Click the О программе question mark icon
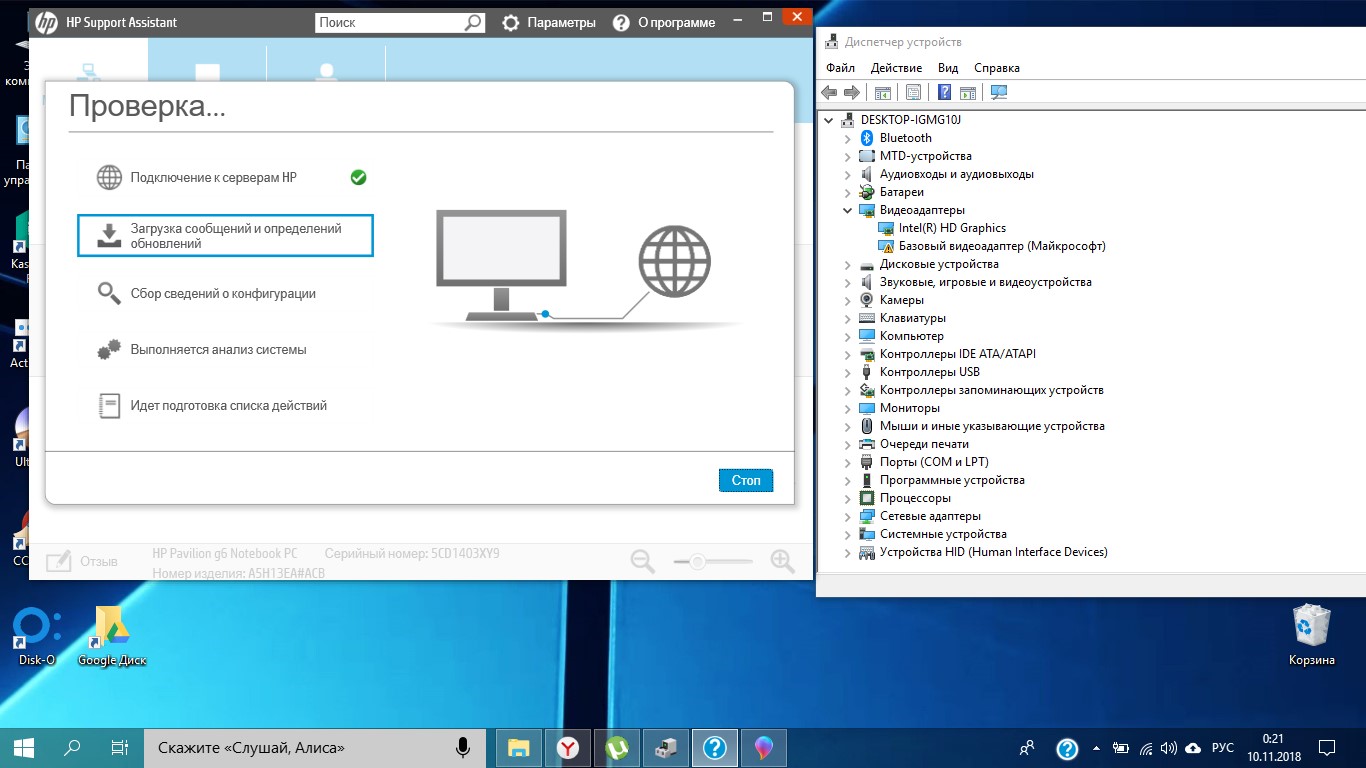Image resolution: width=1366 pixels, height=768 pixels. pos(621,22)
